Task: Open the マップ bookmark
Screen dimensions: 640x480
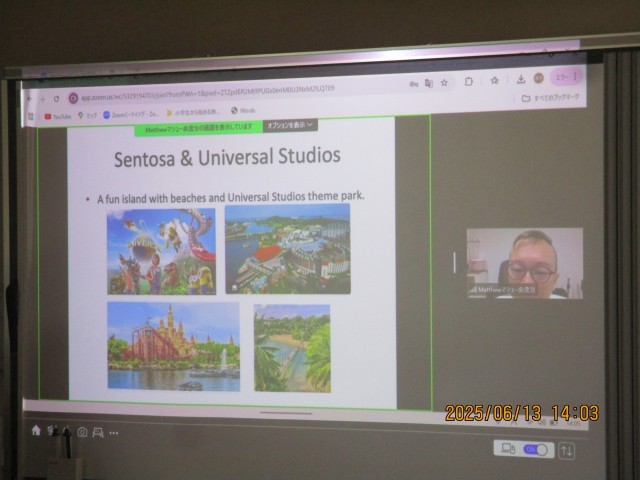Action: click(x=87, y=116)
